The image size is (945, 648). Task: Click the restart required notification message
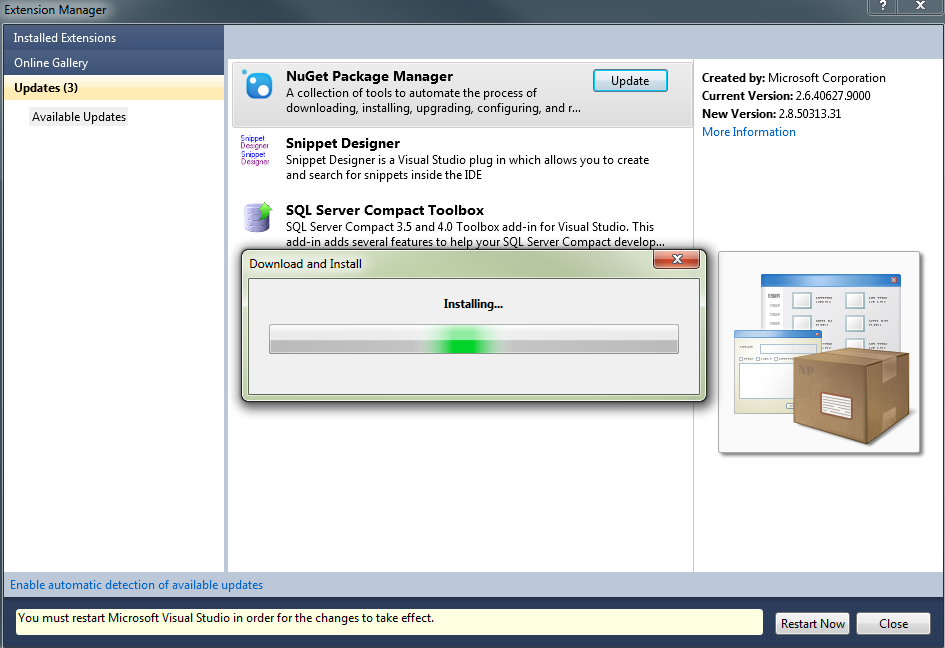[x=389, y=622]
